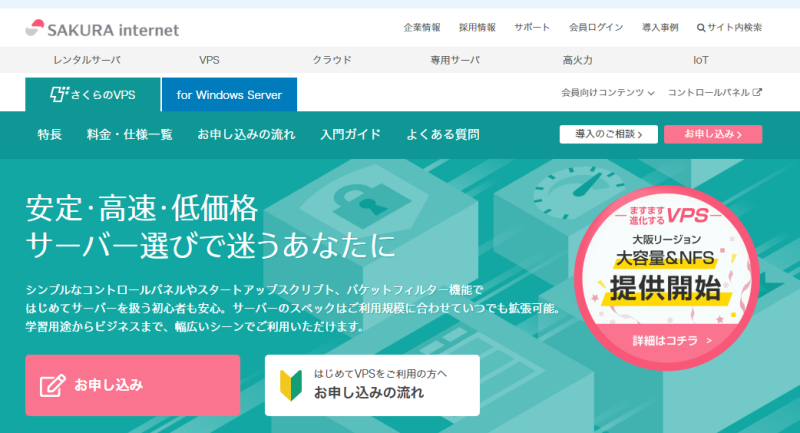Open レンタルサーバ menu item

pyautogui.click(x=87, y=60)
